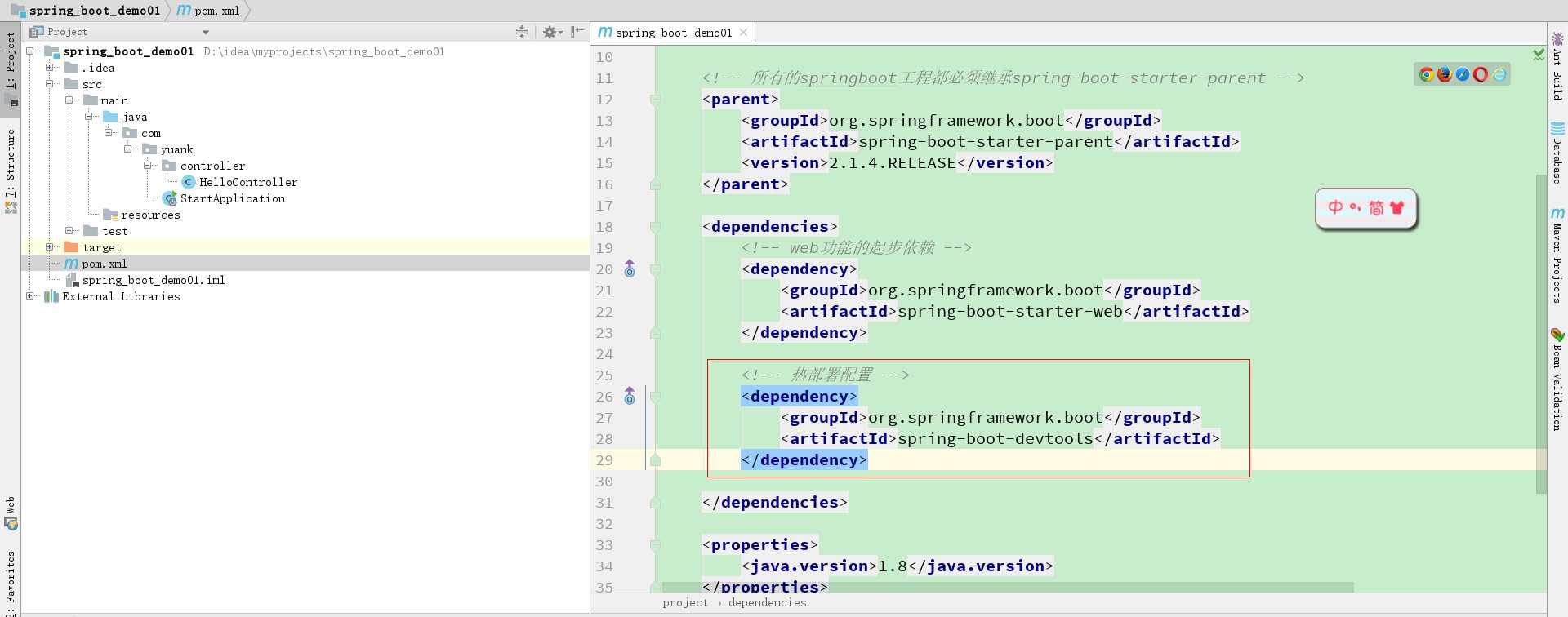
Task: Select the target folder row
Action: click(305, 247)
